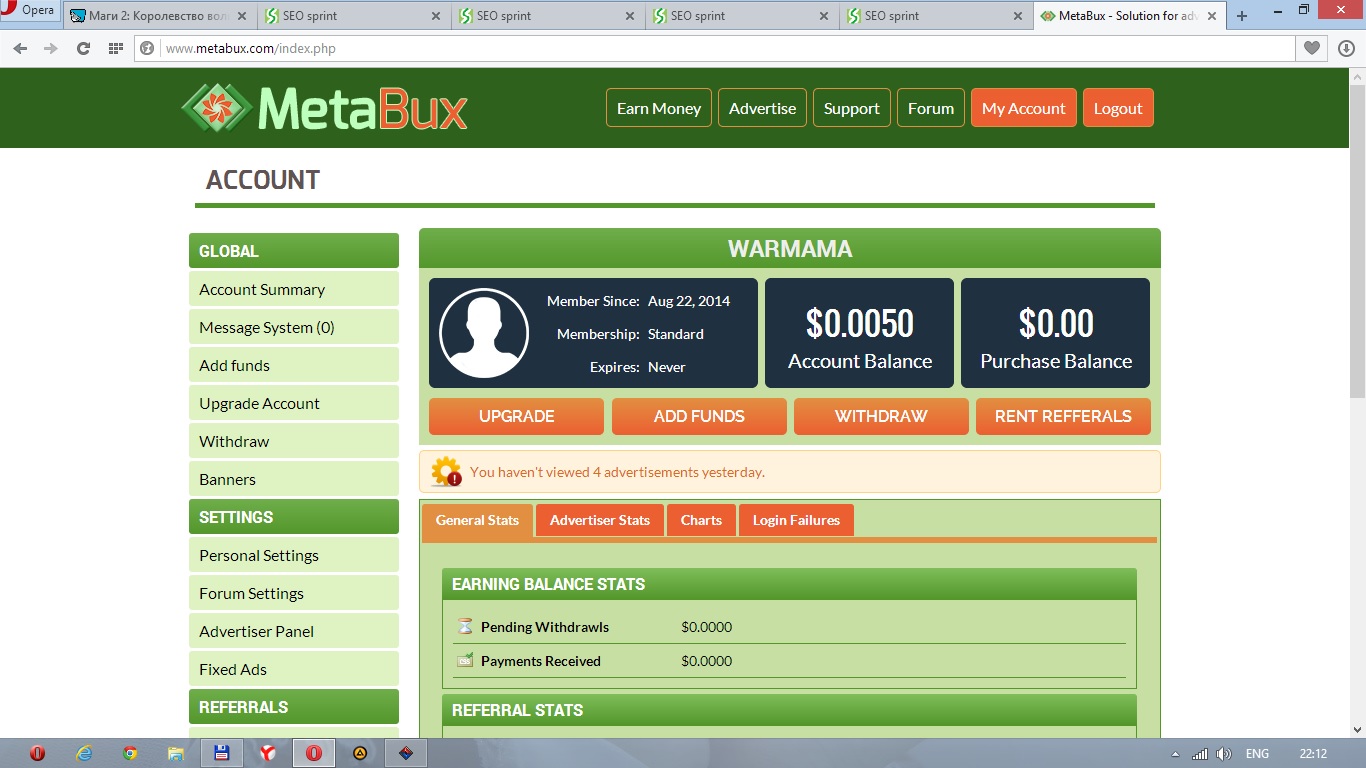This screenshot has height=768, width=1366.
Task: Switch ENG input language indicator
Action: pyautogui.click(x=1257, y=754)
